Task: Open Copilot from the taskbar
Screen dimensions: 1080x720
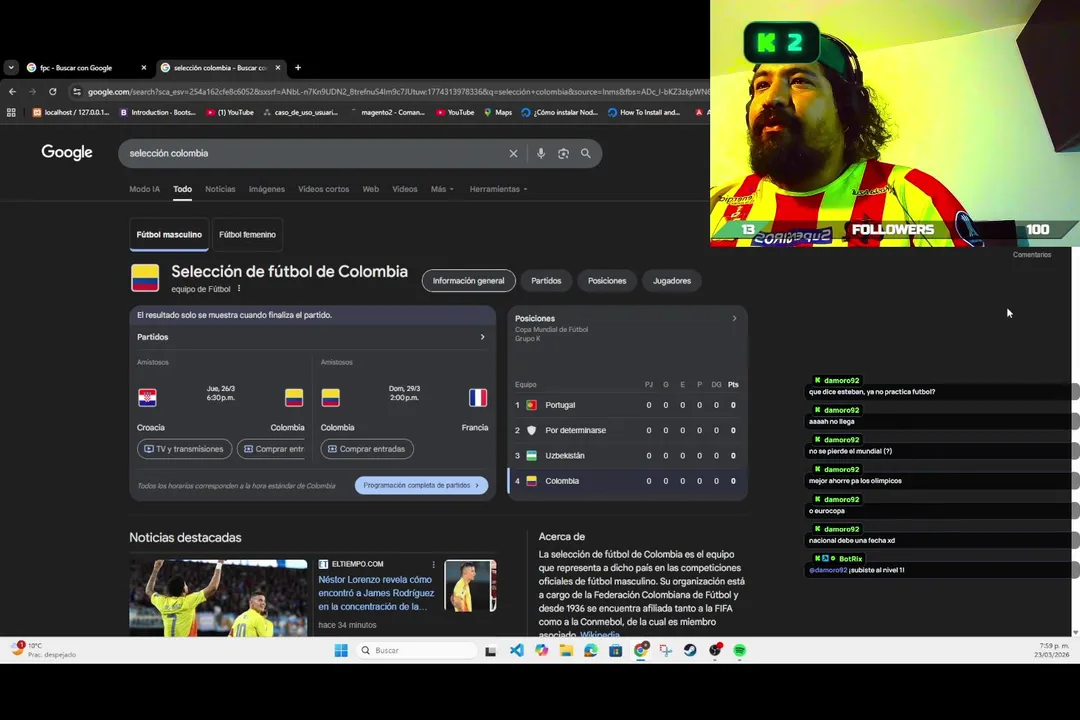Action: click(541, 650)
